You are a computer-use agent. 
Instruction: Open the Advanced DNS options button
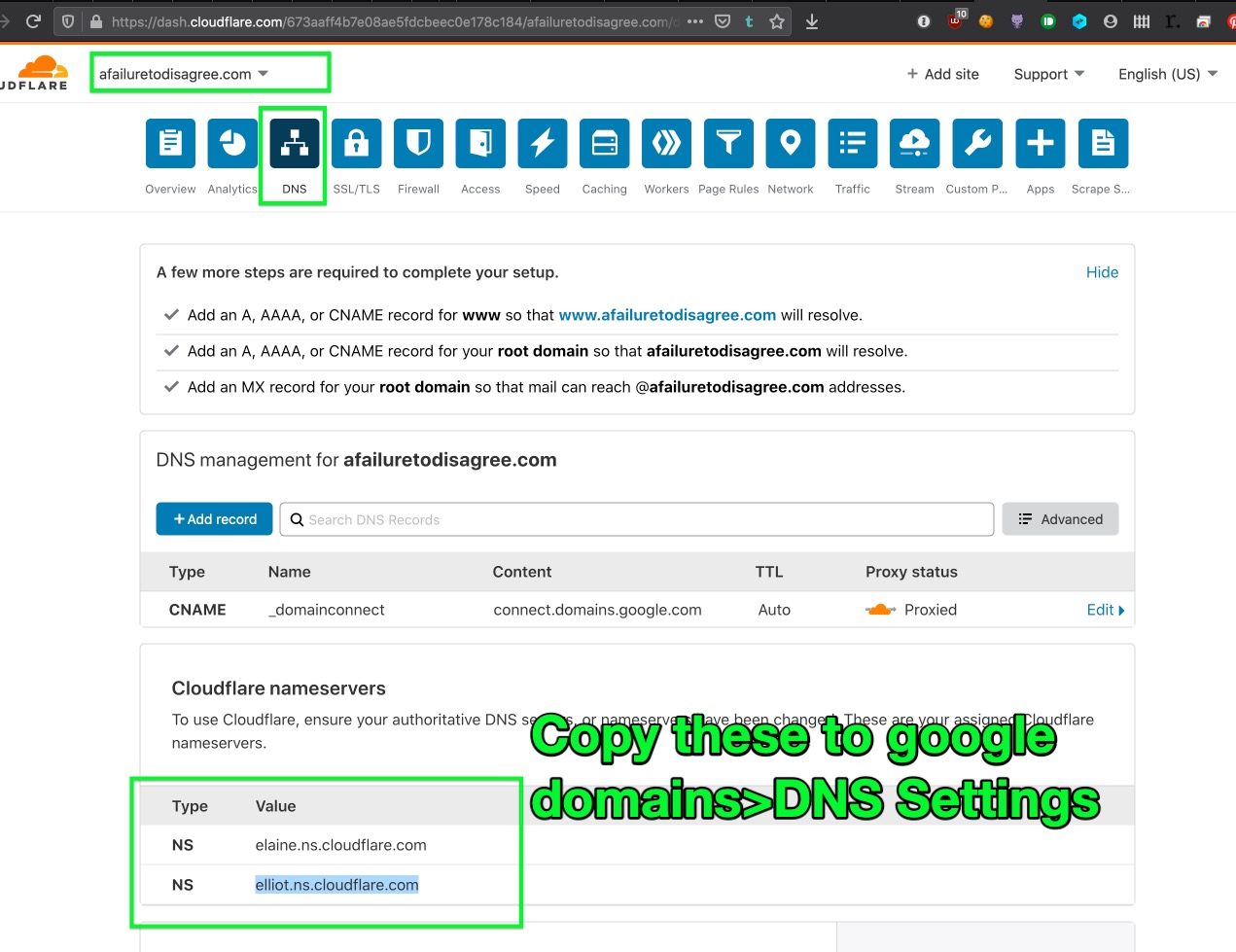pyautogui.click(x=1060, y=519)
